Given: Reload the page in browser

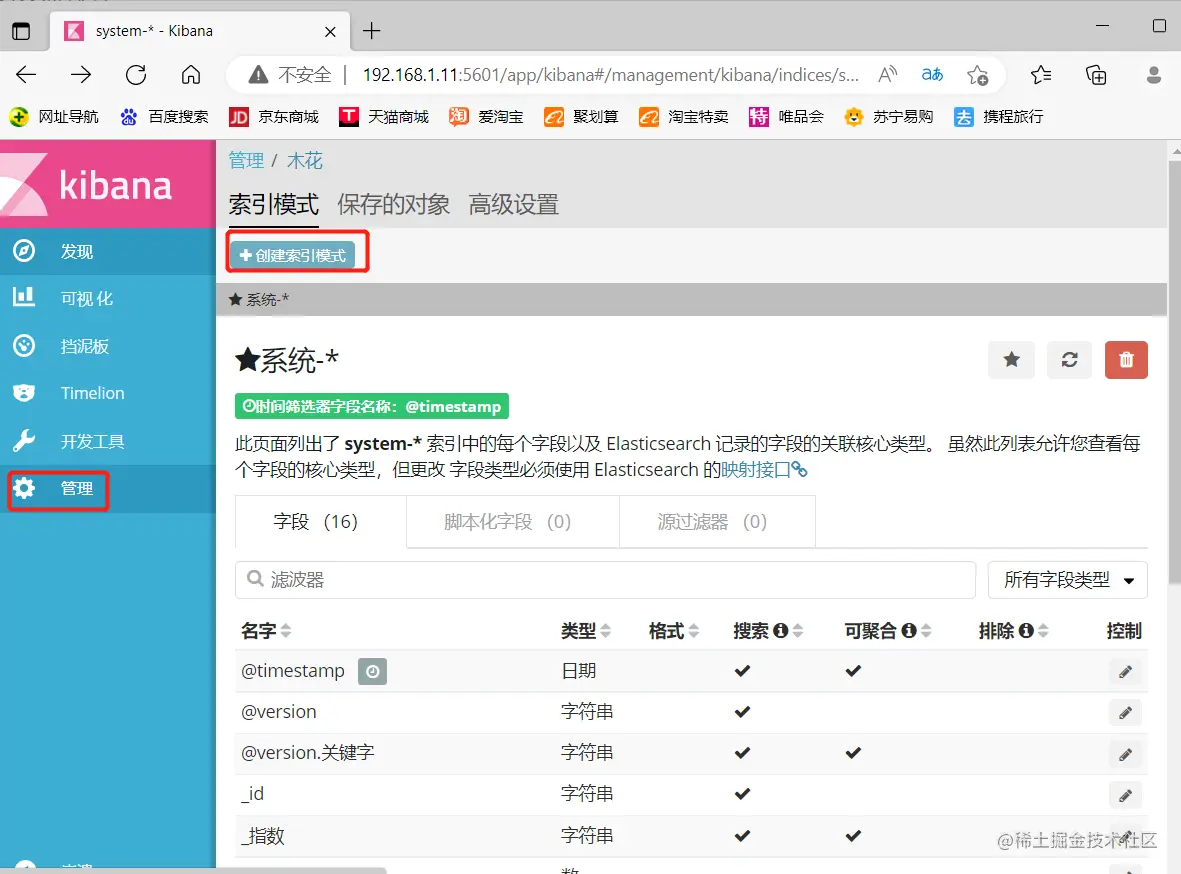Looking at the screenshot, I should click(x=136, y=75).
